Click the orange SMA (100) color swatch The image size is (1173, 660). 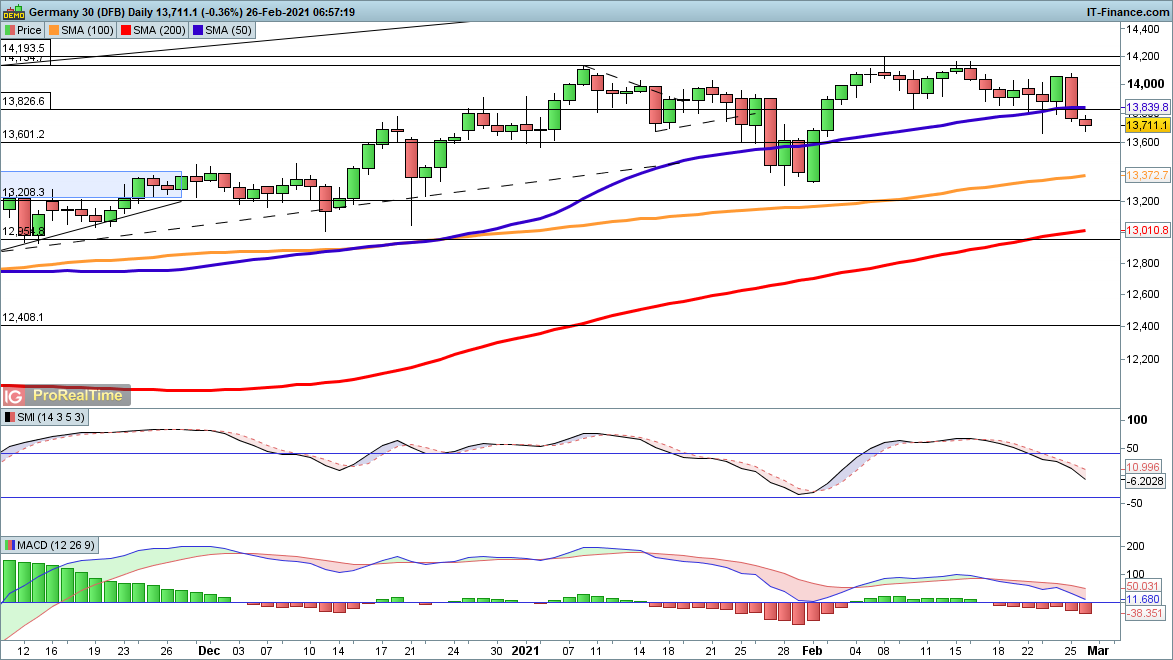(54, 30)
